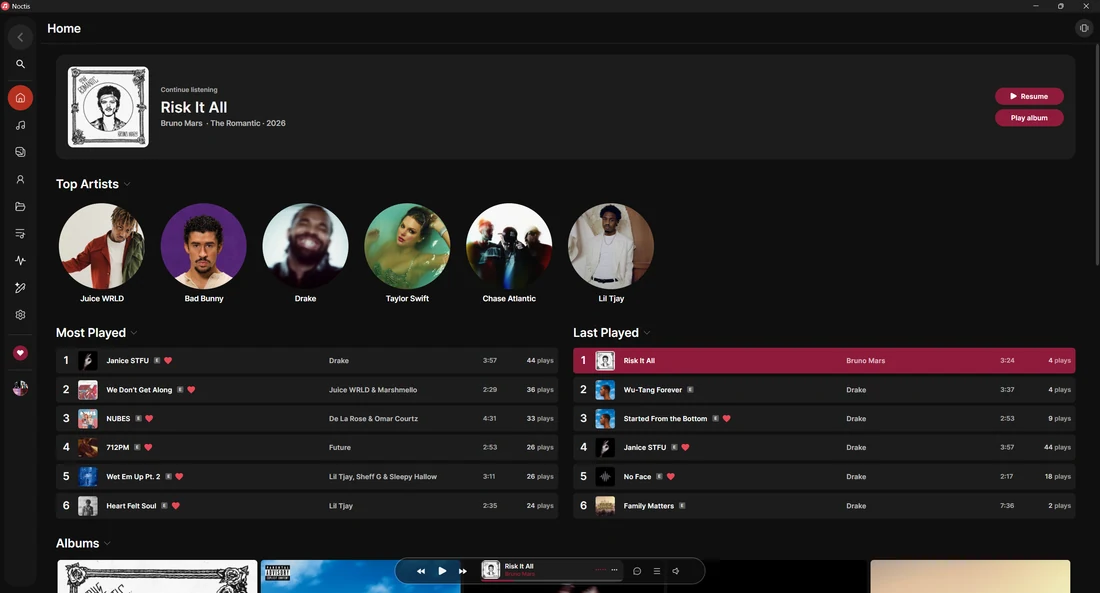
Task: Select Risk It All row in Last Played
Action: coord(824,361)
